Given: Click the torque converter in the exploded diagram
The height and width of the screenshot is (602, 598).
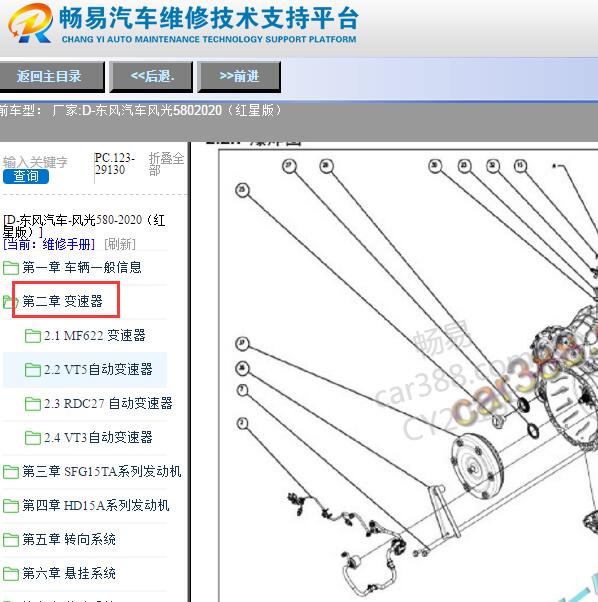Looking at the screenshot, I should 477,466.
